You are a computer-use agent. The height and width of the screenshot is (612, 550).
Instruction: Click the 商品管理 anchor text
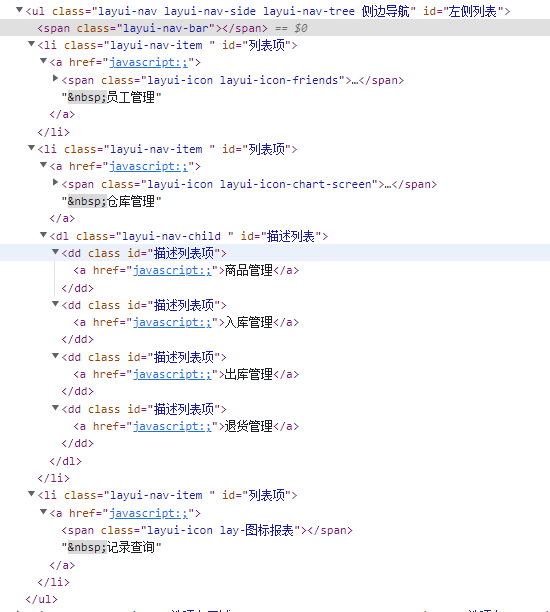click(x=249, y=270)
